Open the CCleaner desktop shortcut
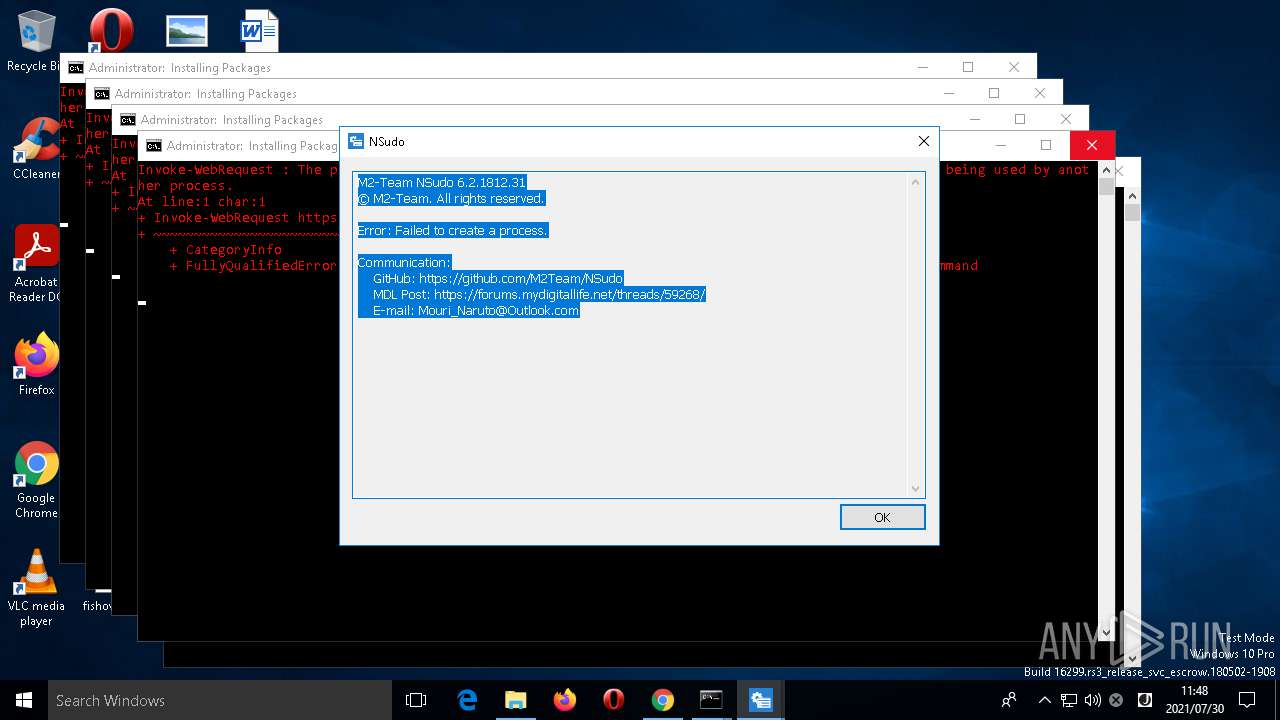 tap(36, 148)
